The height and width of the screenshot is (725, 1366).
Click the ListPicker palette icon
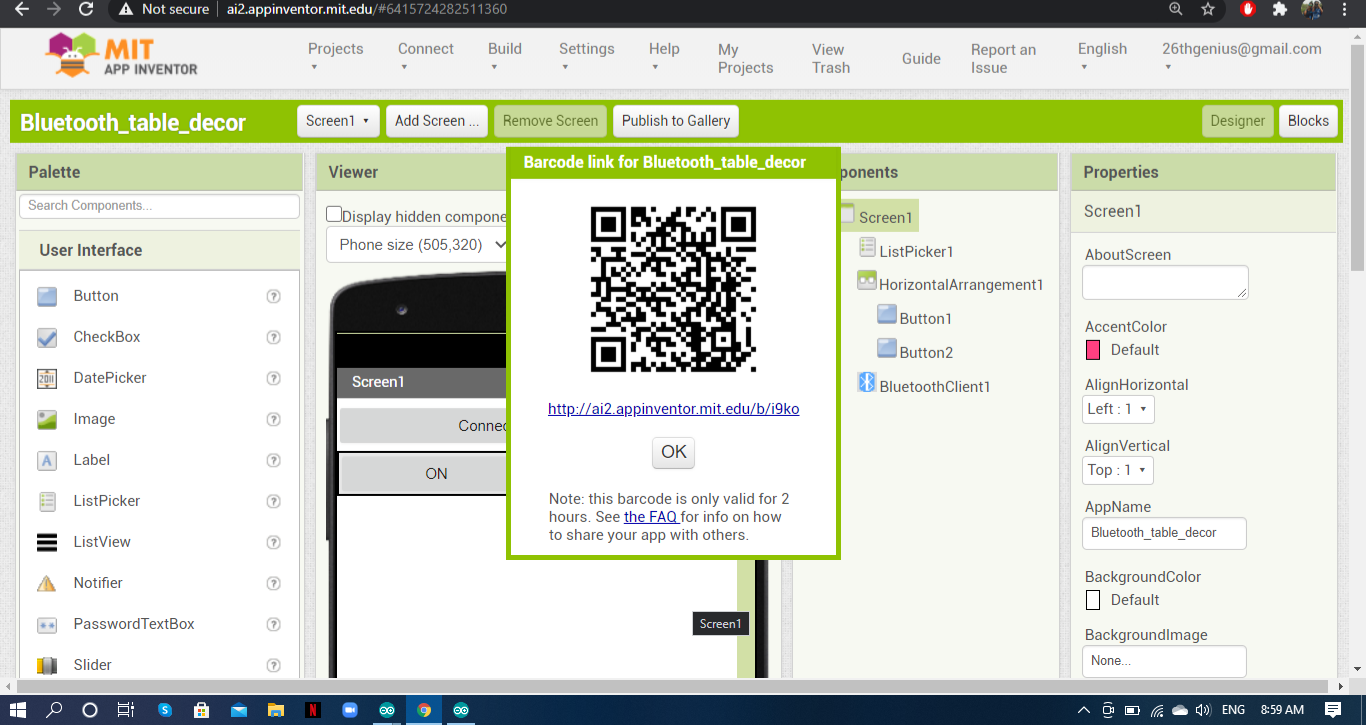(47, 501)
